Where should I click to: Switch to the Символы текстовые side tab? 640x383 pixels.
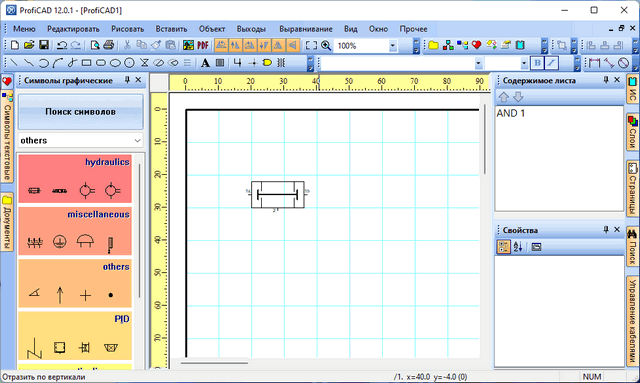[7, 136]
